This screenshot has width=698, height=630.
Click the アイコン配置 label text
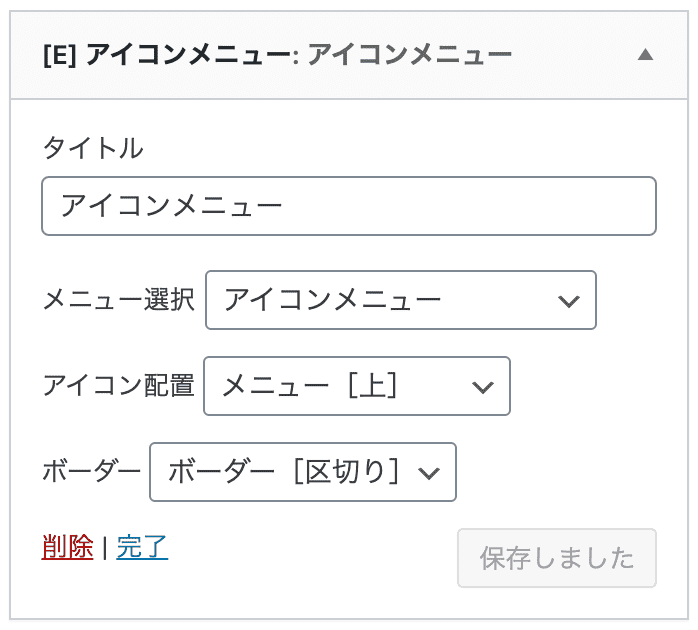point(118,385)
